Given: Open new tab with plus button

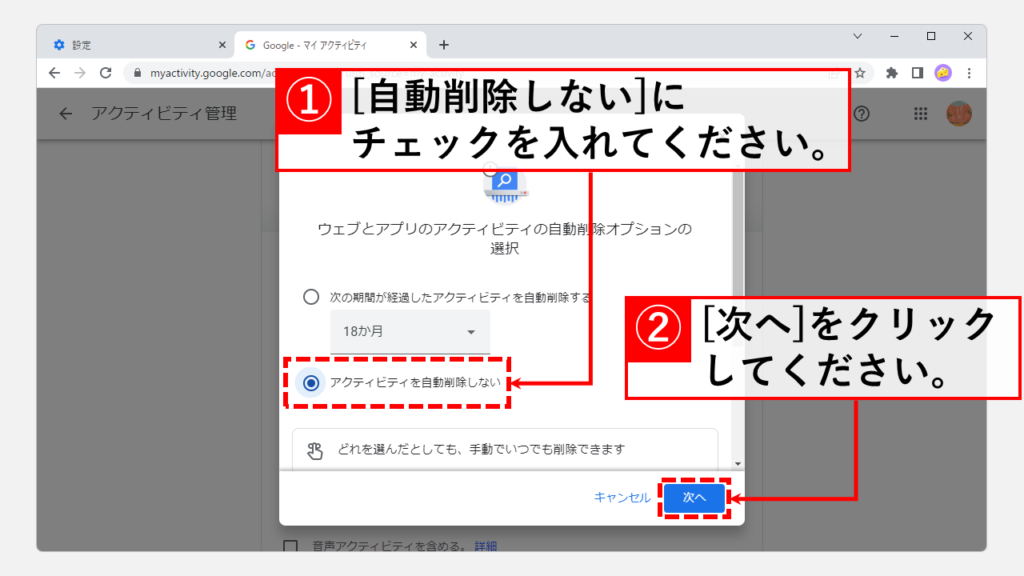Looking at the screenshot, I should (x=444, y=45).
